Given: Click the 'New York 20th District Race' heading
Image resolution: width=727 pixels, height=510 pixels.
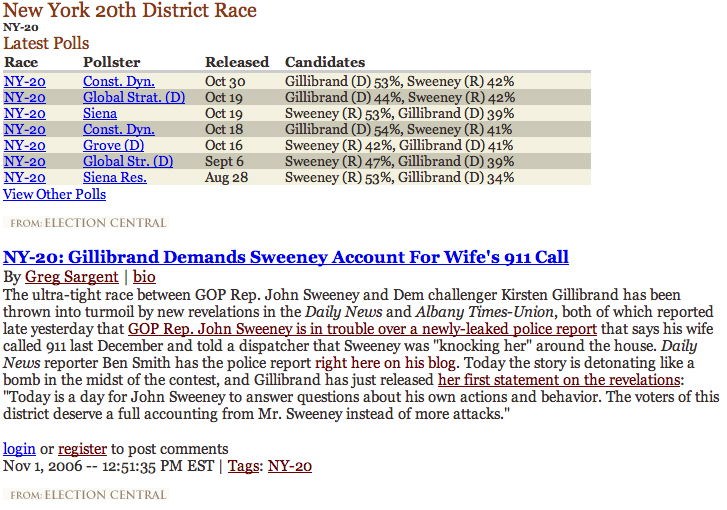Looking at the screenshot, I should point(130,10).
